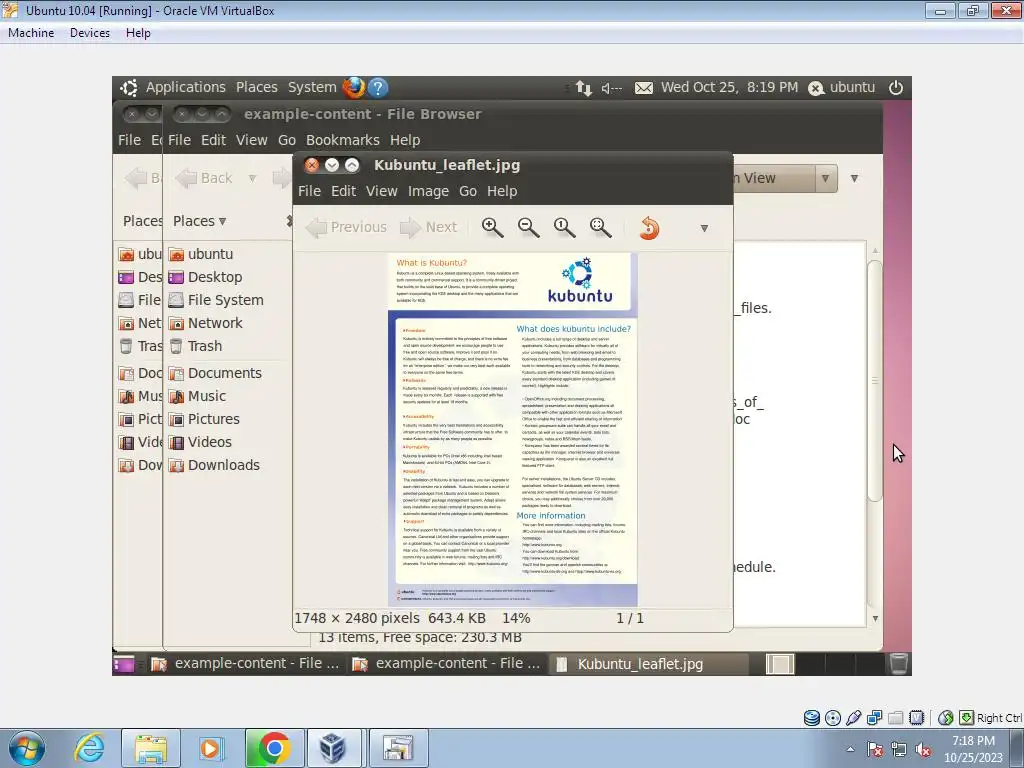Expand the File Browser toolbar overflow arrow
Image resolution: width=1024 pixels, height=768 pixels.
point(854,178)
